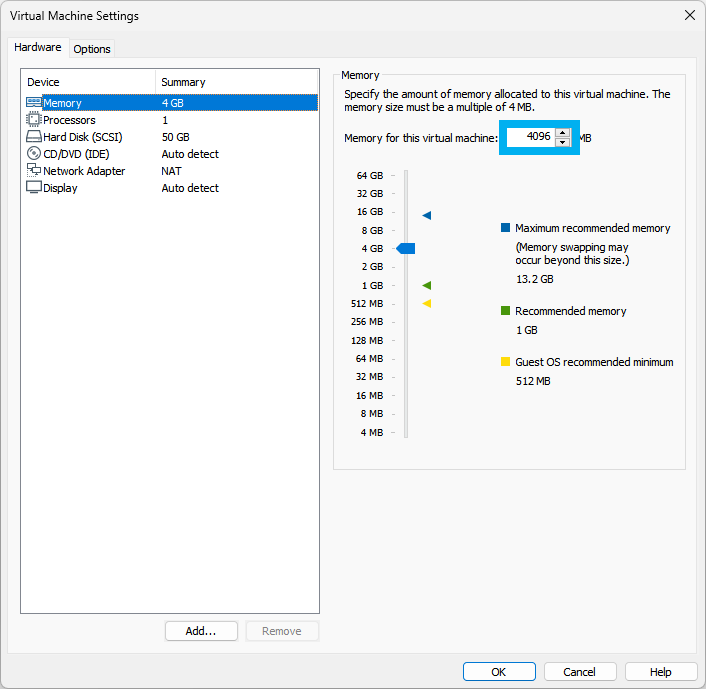Viewport: 706px width, 689px height.
Task: Click the 8 MB scale label
Action: [x=371, y=413]
